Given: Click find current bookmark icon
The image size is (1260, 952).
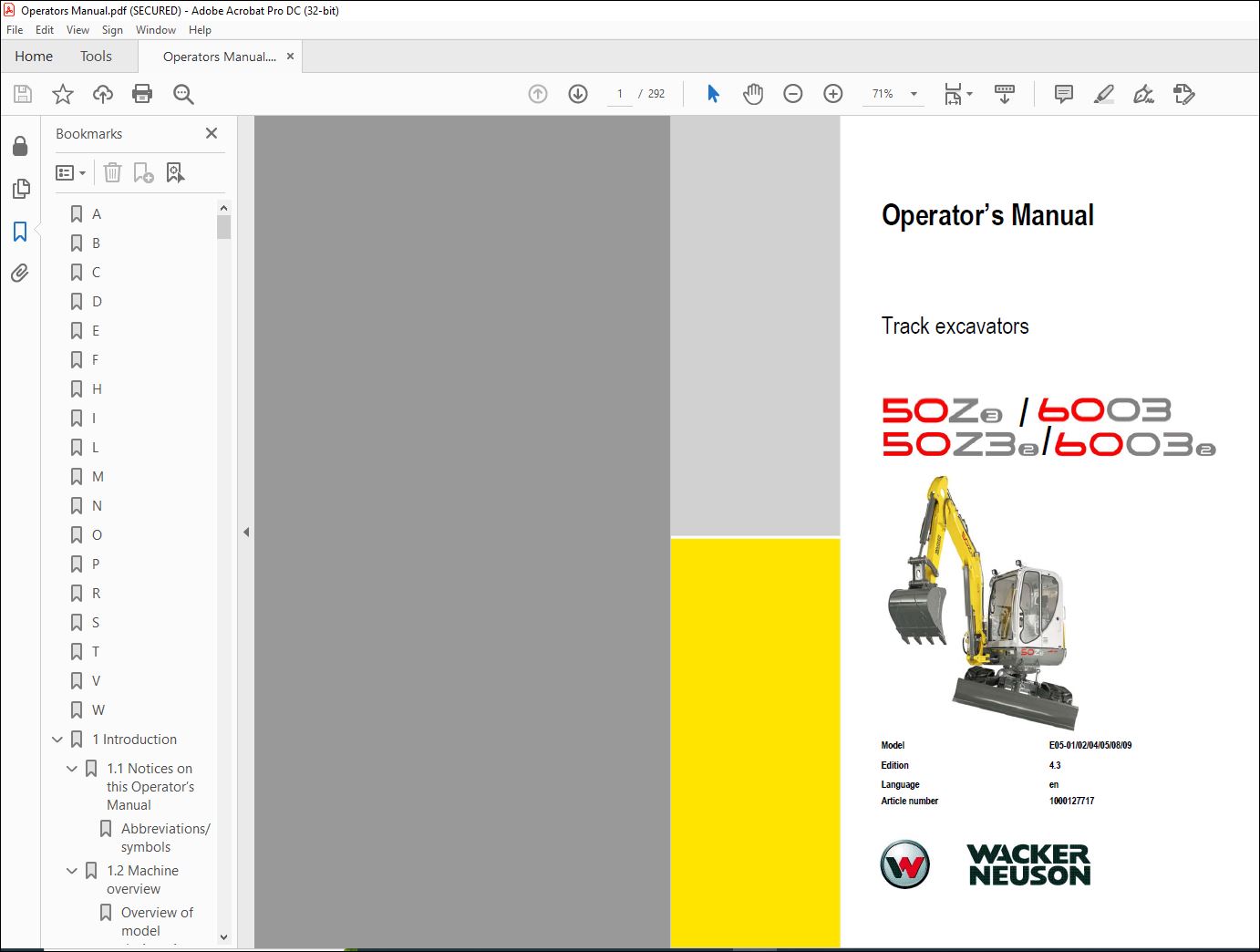Looking at the screenshot, I should click(x=175, y=172).
